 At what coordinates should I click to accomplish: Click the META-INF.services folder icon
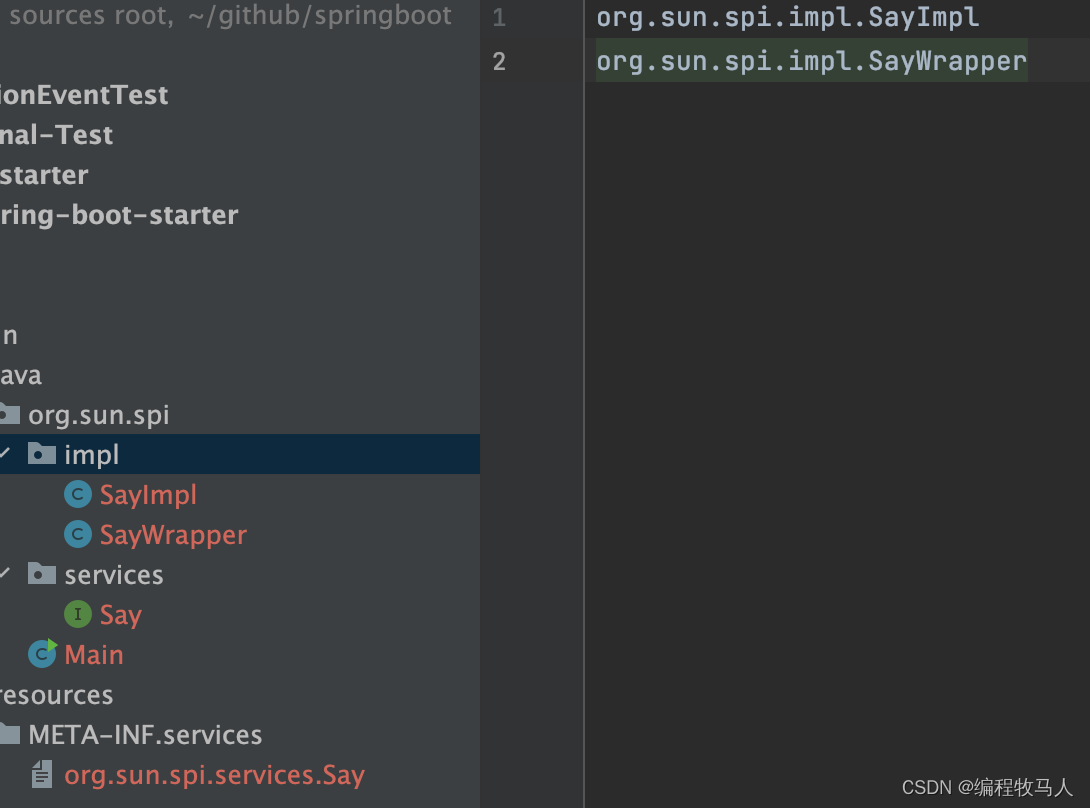point(9,734)
